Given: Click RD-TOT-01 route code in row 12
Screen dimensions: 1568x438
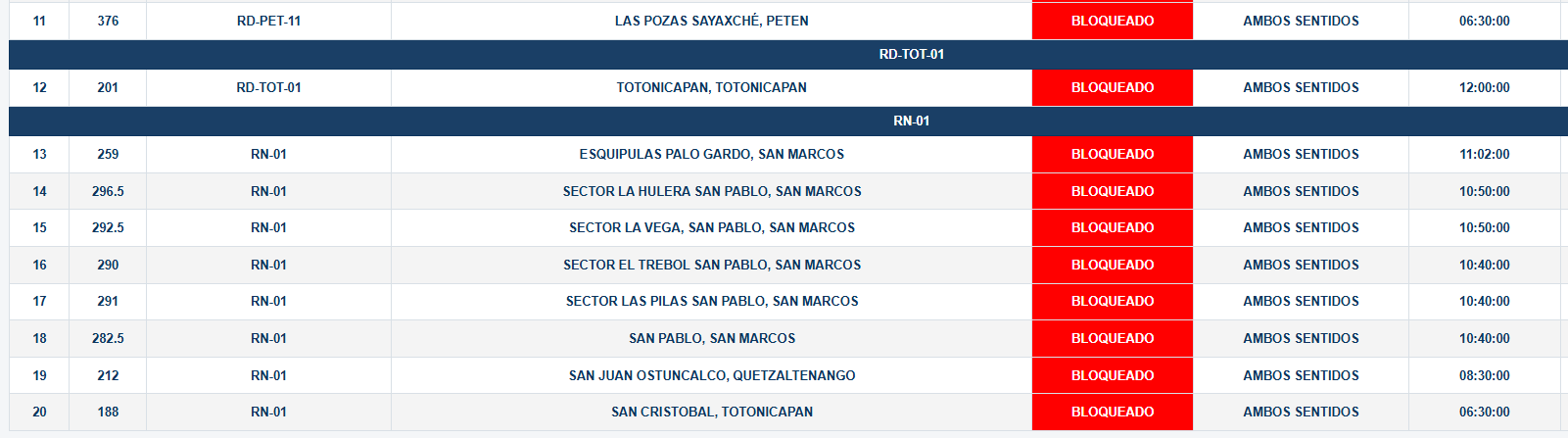Looking at the screenshot, I should click(268, 87).
